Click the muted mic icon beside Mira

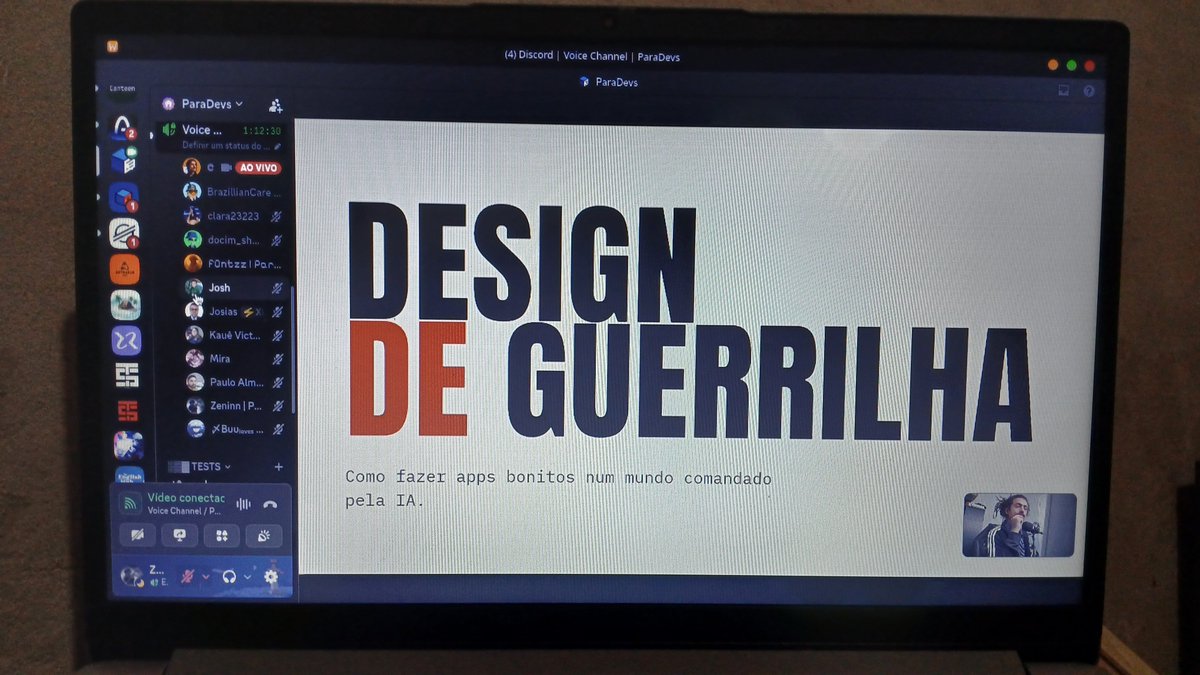(x=277, y=359)
